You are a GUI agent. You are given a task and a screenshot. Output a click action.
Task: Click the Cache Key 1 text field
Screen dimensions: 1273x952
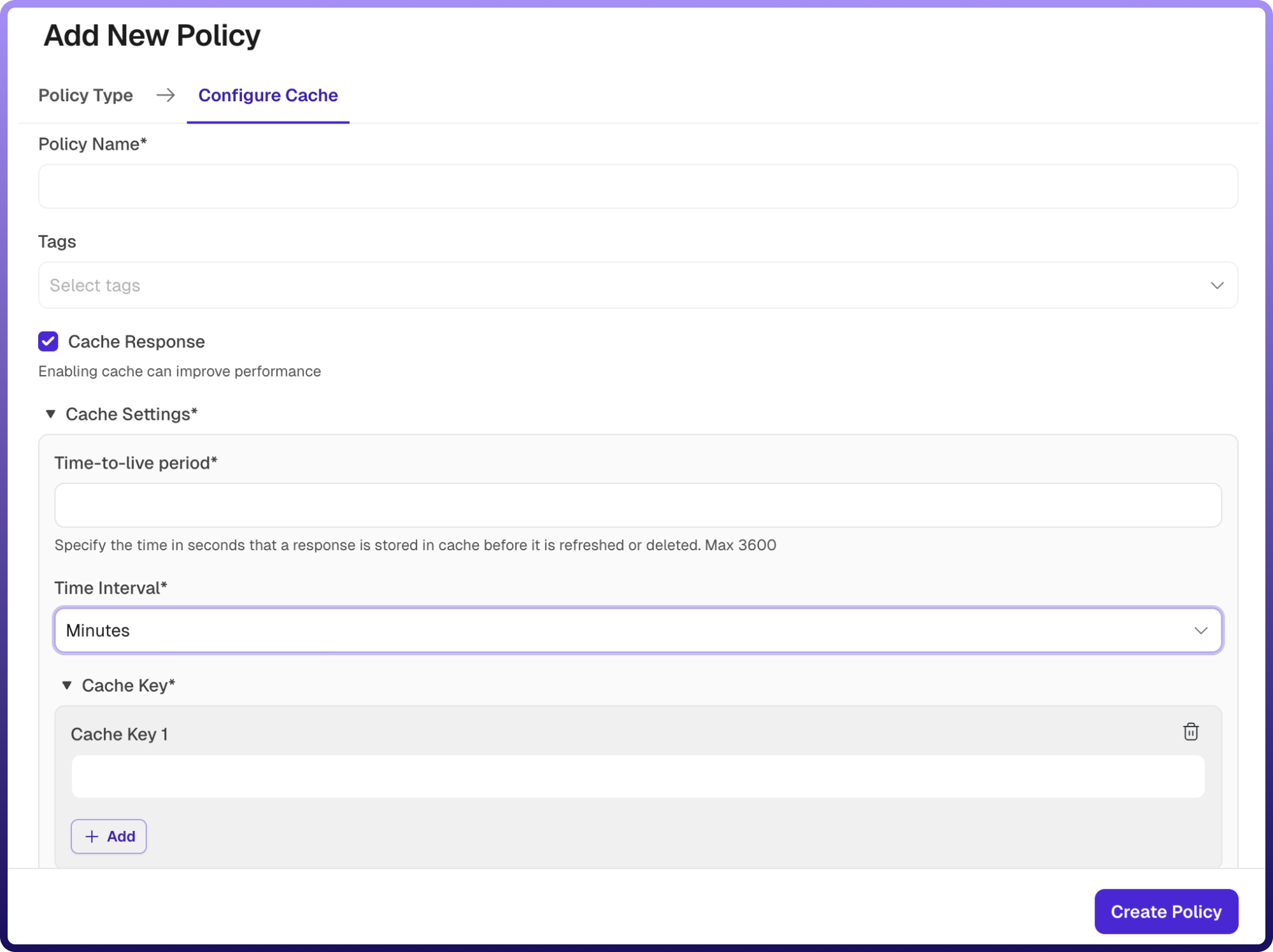(x=637, y=776)
